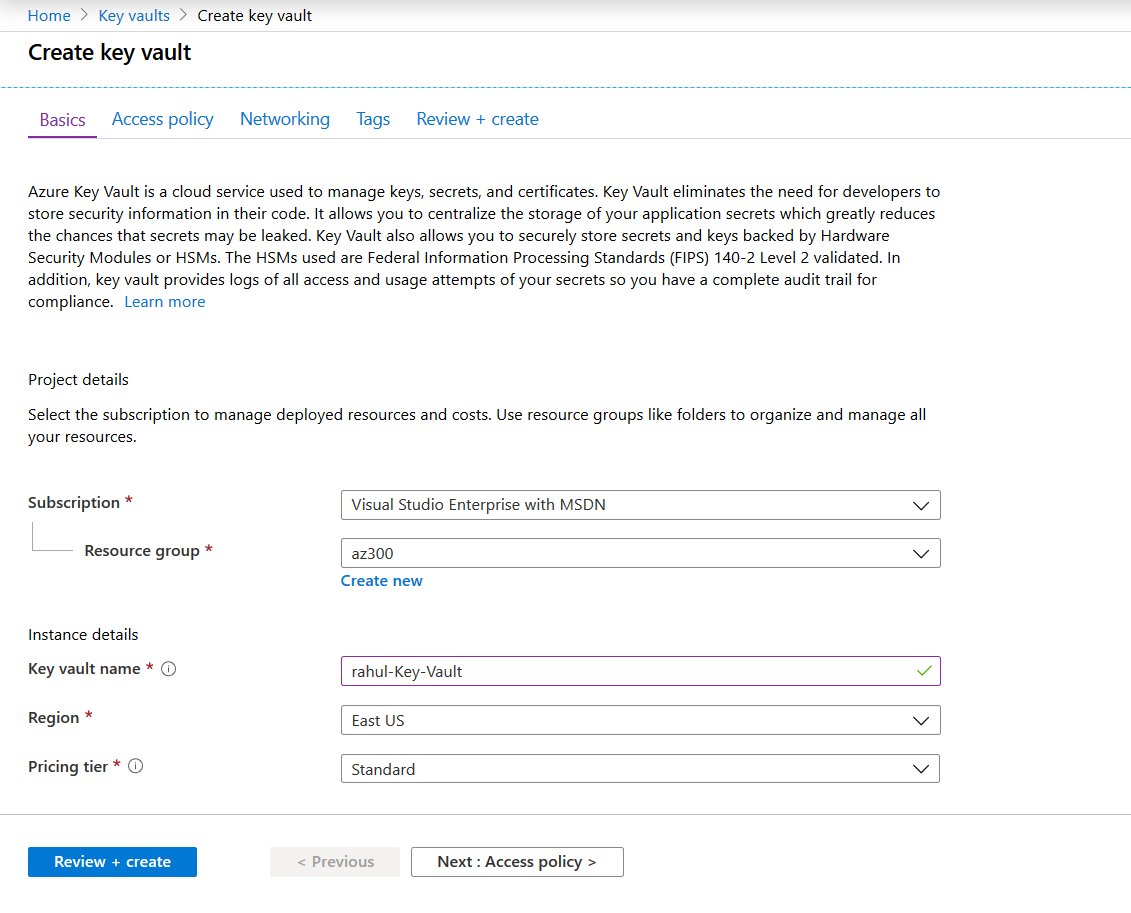Click the blue Review + create button

tap(113, 862)
